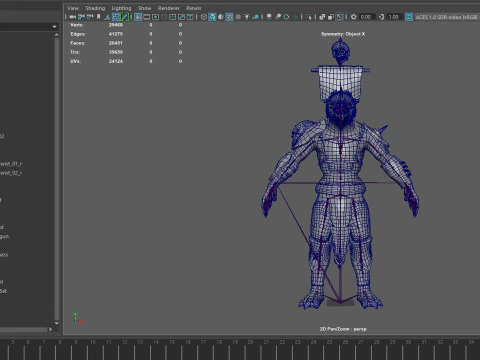Image resolution: width=480 pixels, height=360 pixels.
Task: Select the outliner row ending in wist_01_r
Action: (x=11, y=164)
